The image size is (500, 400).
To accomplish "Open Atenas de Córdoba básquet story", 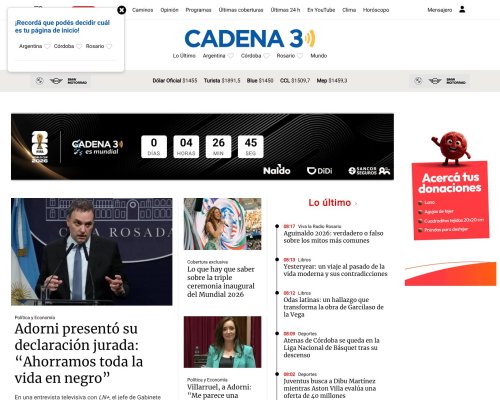I will point(331,348).
